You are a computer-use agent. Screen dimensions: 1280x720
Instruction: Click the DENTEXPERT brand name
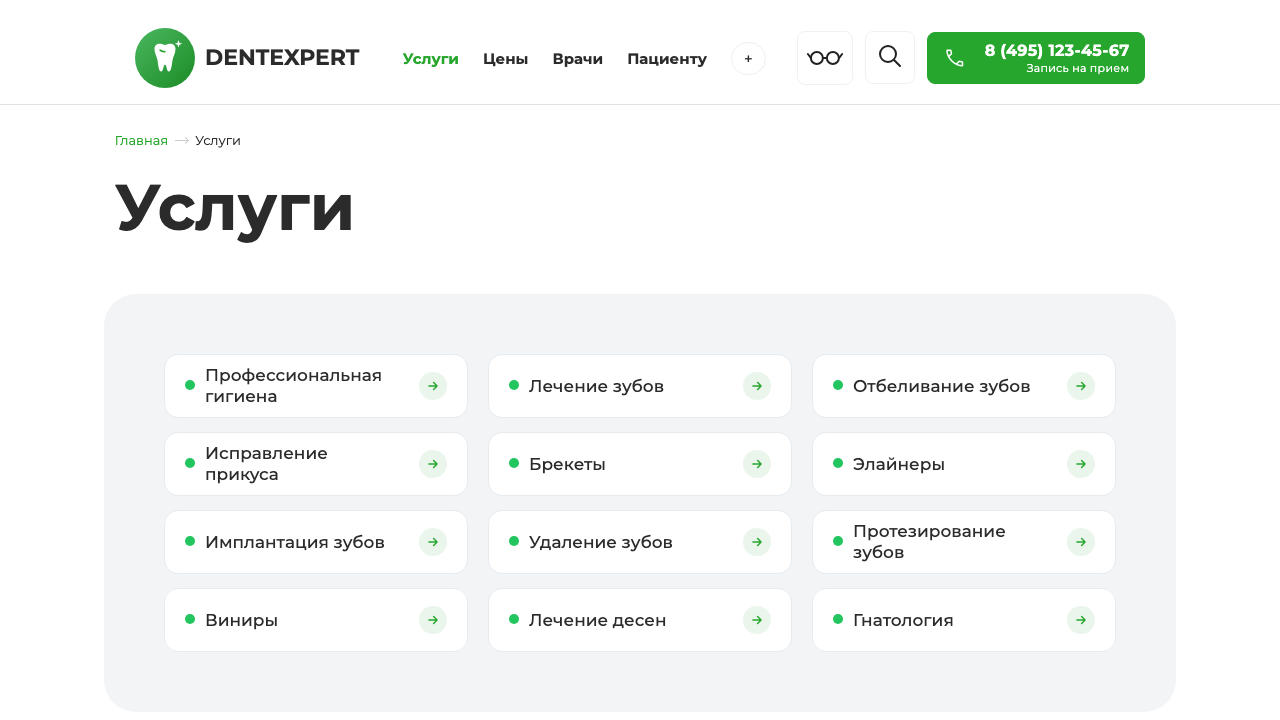282,58
